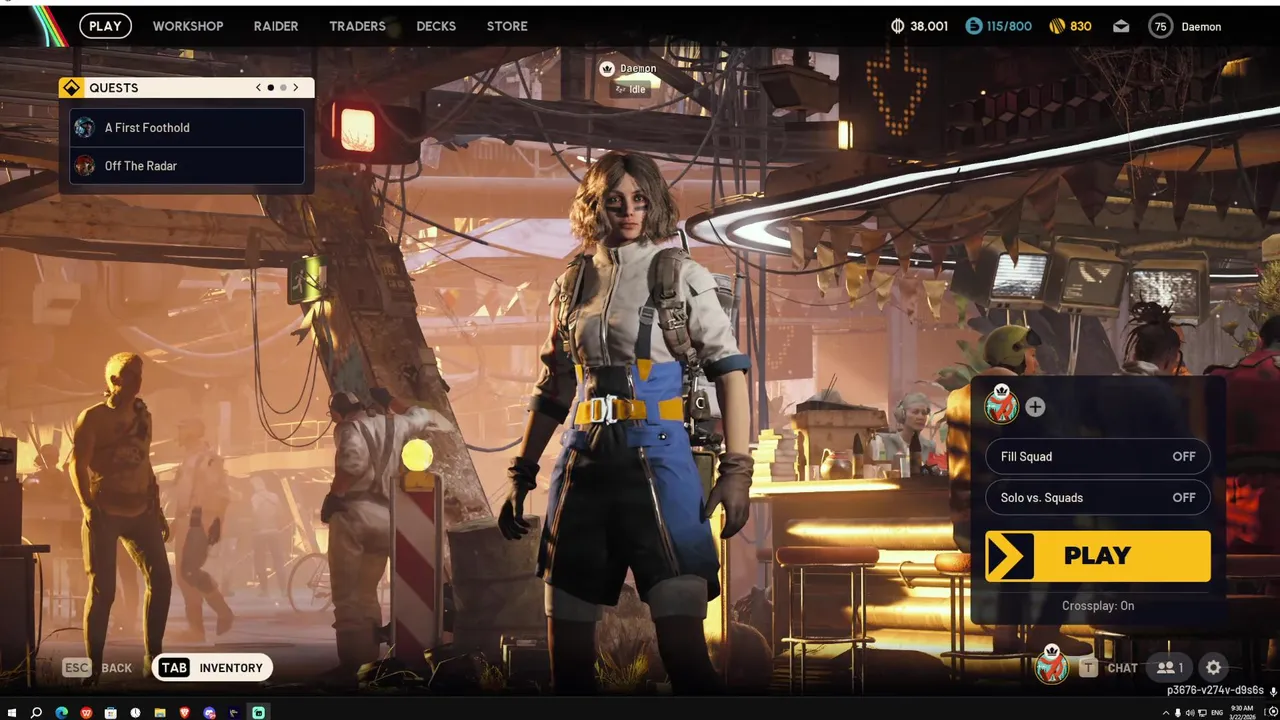Click the crown icon above character
The width and height of the screenshot is (1280, 720).
[606, 69]
